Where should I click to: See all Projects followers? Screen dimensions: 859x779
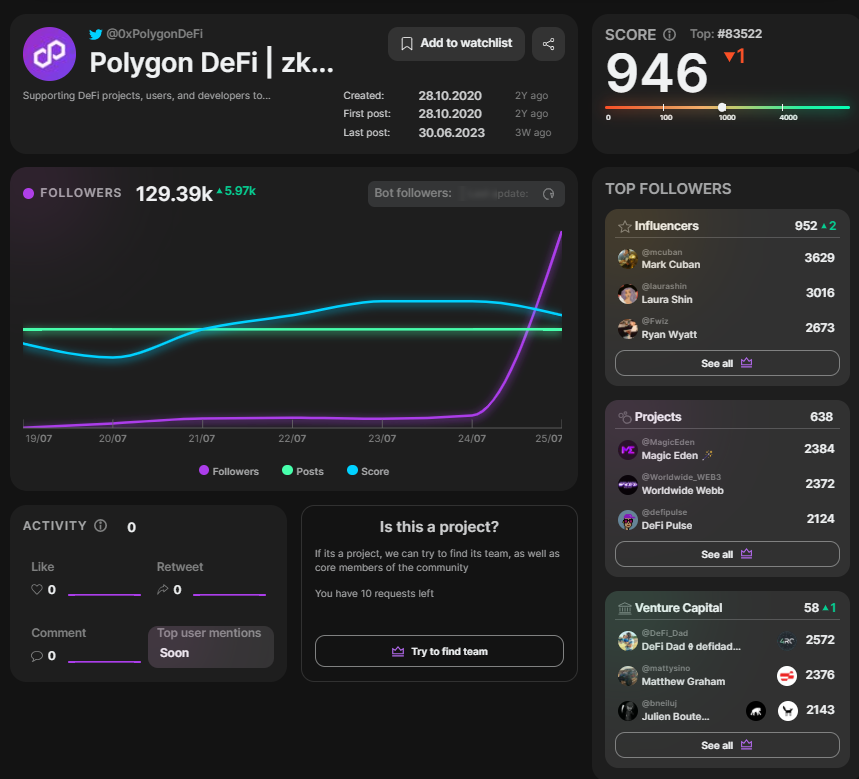pos(727,554)
